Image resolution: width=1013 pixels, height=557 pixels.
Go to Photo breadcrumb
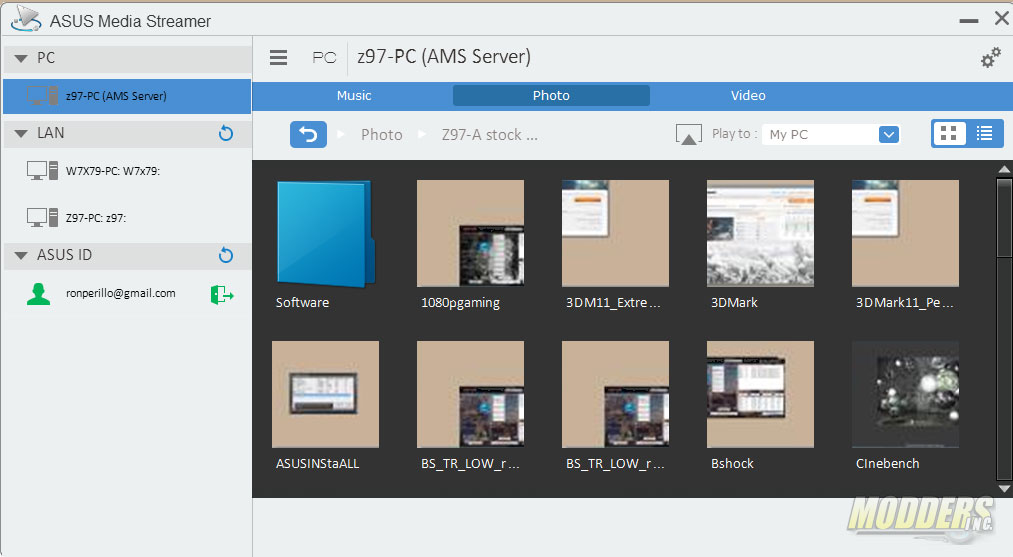tap(382, 134)
